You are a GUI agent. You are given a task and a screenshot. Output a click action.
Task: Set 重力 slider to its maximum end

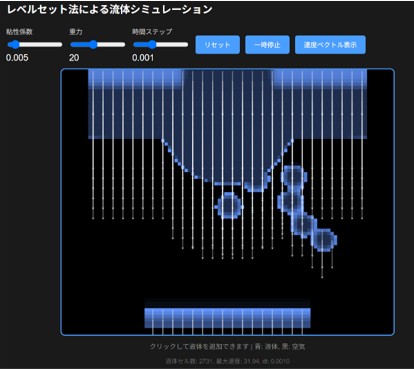[124, 44]
